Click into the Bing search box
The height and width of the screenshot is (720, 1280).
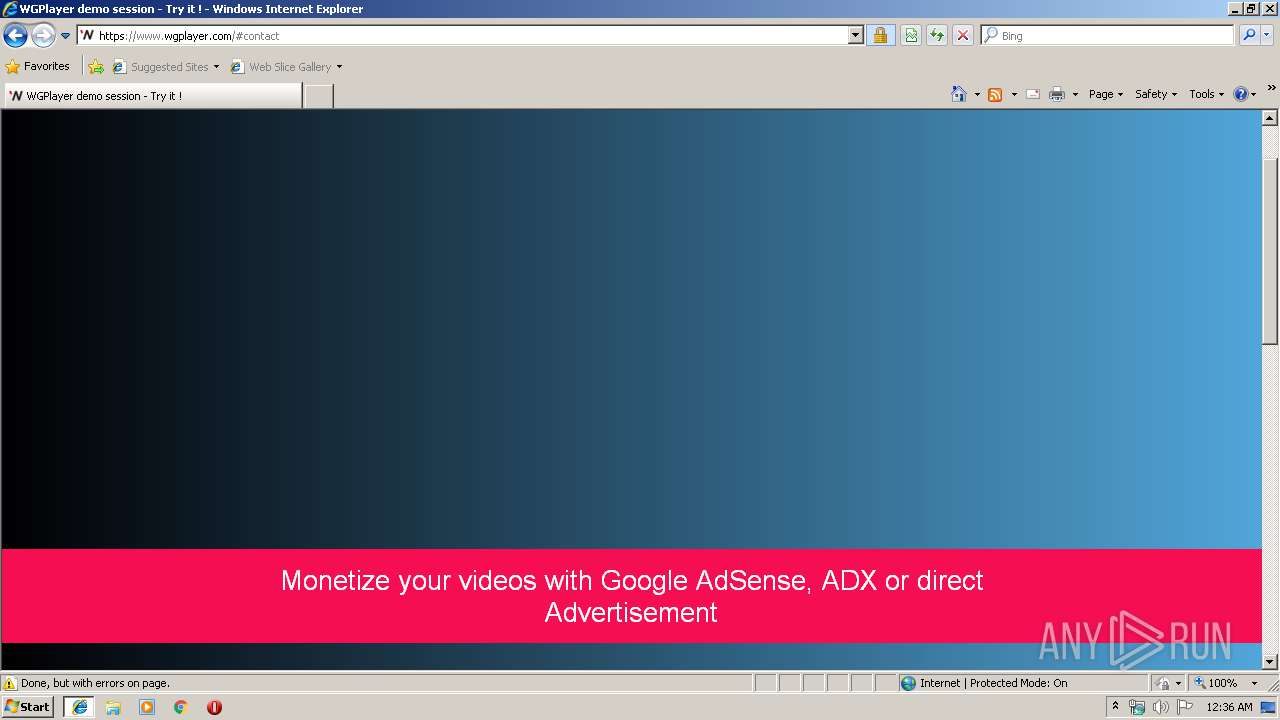1108,36
